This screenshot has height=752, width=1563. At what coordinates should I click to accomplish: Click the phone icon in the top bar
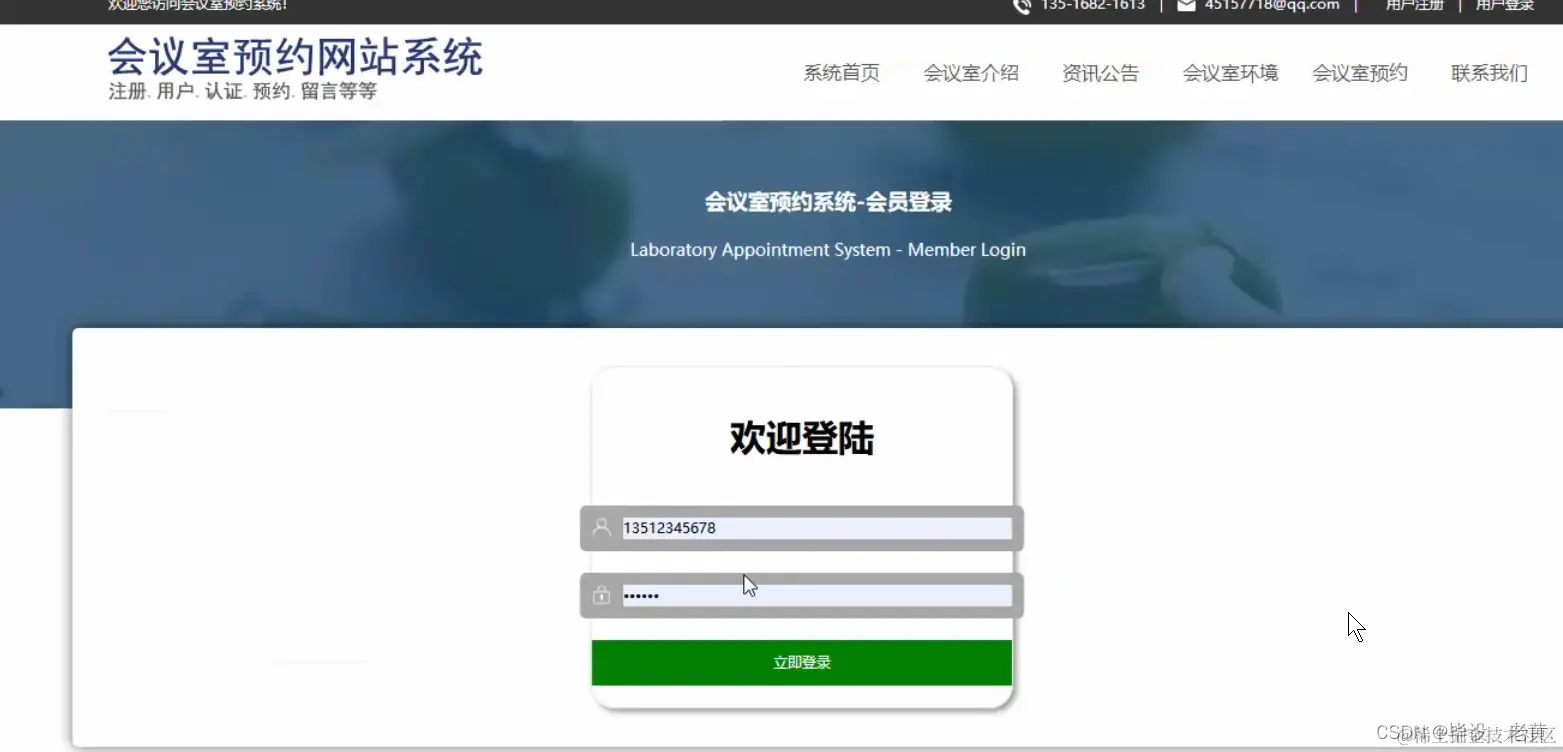click(1021, 6)
